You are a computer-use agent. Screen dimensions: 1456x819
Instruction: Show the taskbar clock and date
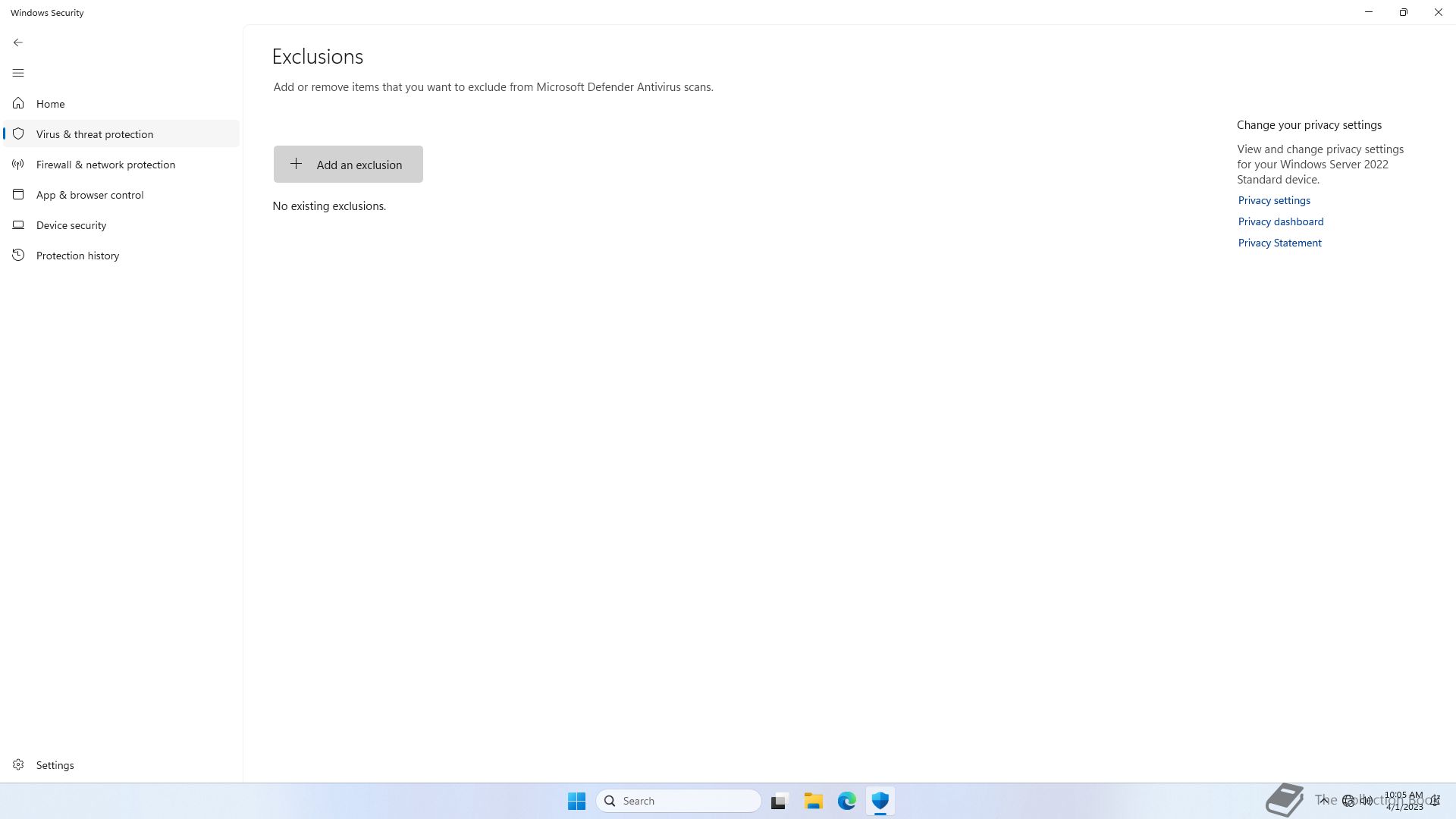pyautogui.click(x=1404, y=801)
